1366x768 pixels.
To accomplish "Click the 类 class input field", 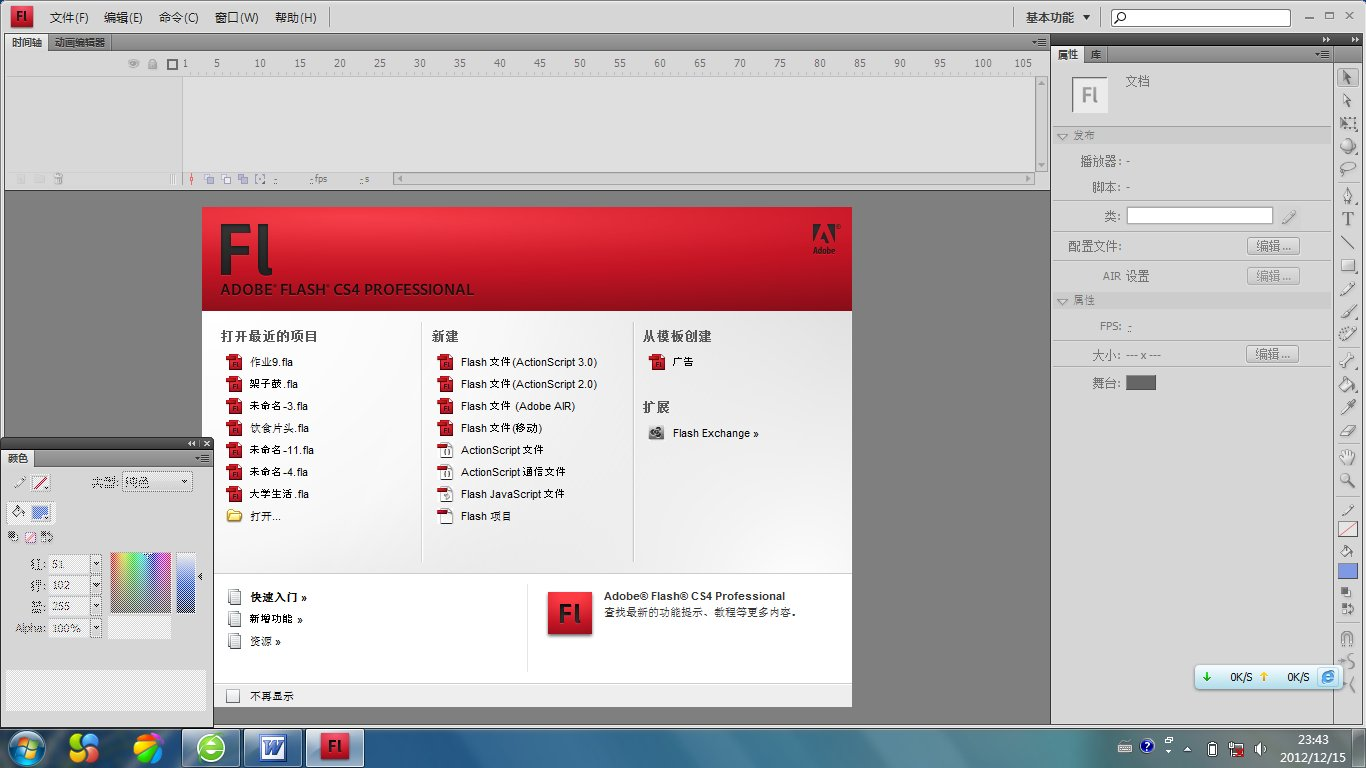I will pos(1200,216).
